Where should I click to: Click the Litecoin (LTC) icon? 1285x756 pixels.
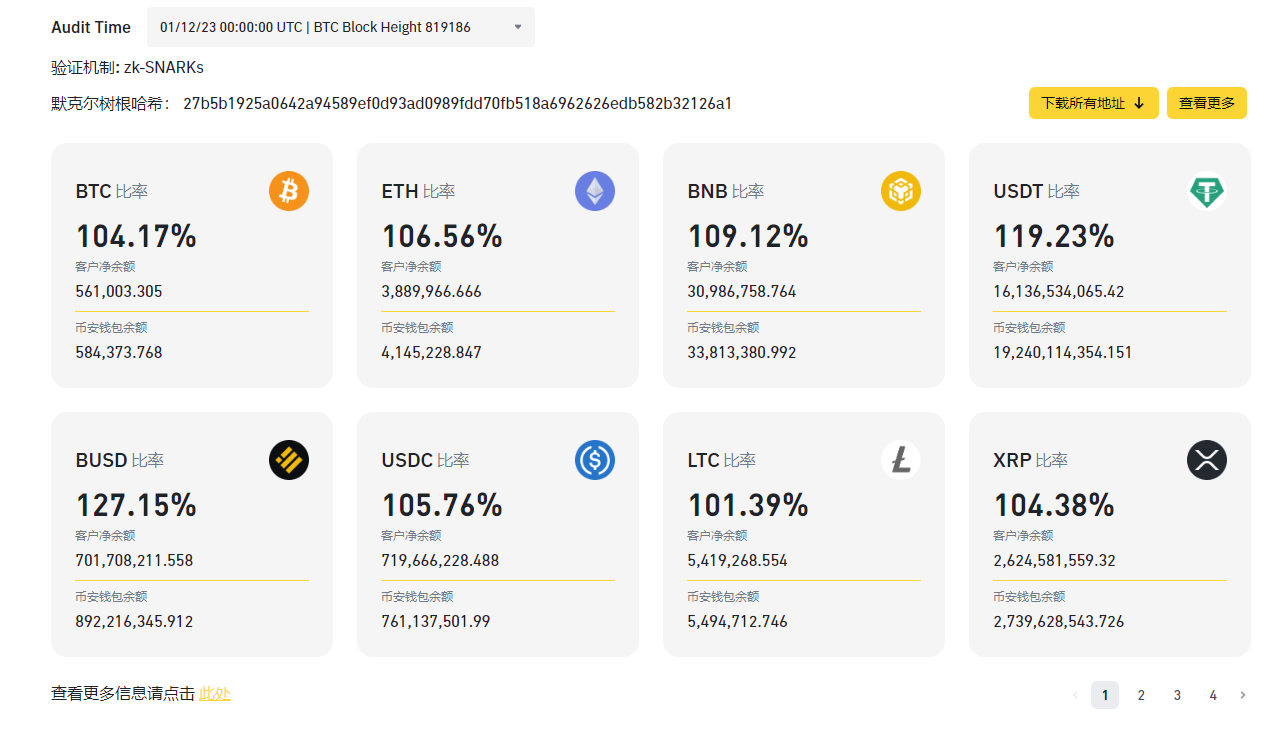901,460
